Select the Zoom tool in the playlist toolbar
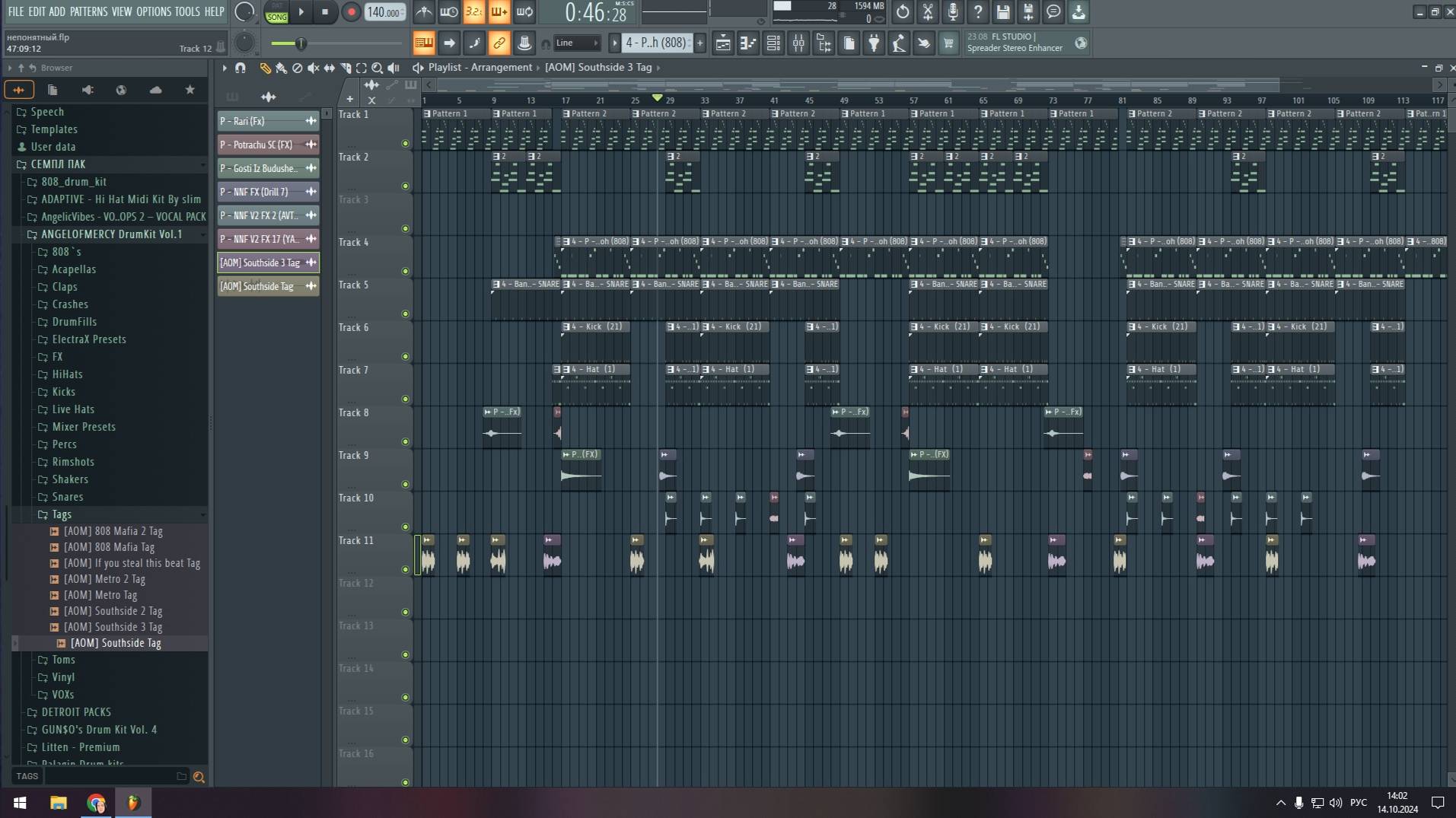The image size is (1456, 818). (377, 68)
